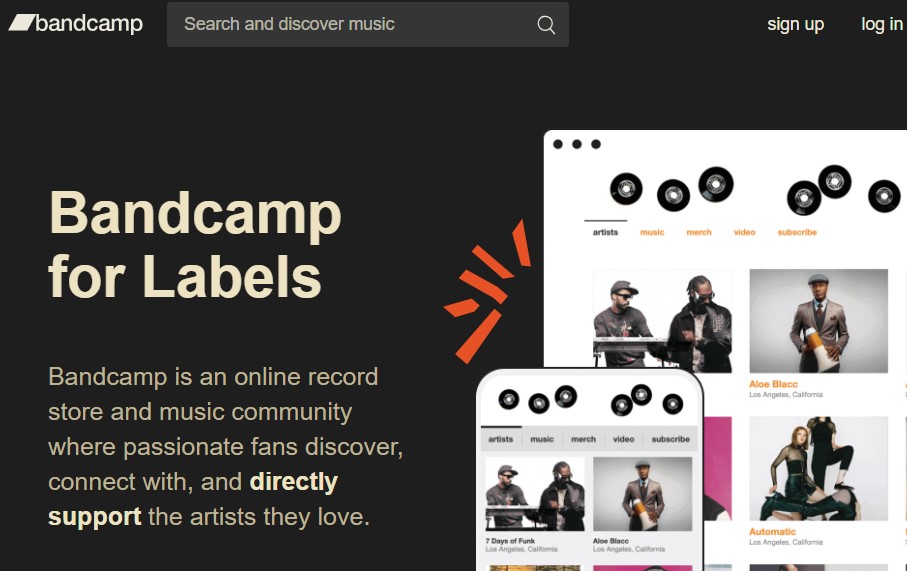This screenshot has height=571, width=907.
Task: Click the orange starburst graphic
Action: [487, 291]
